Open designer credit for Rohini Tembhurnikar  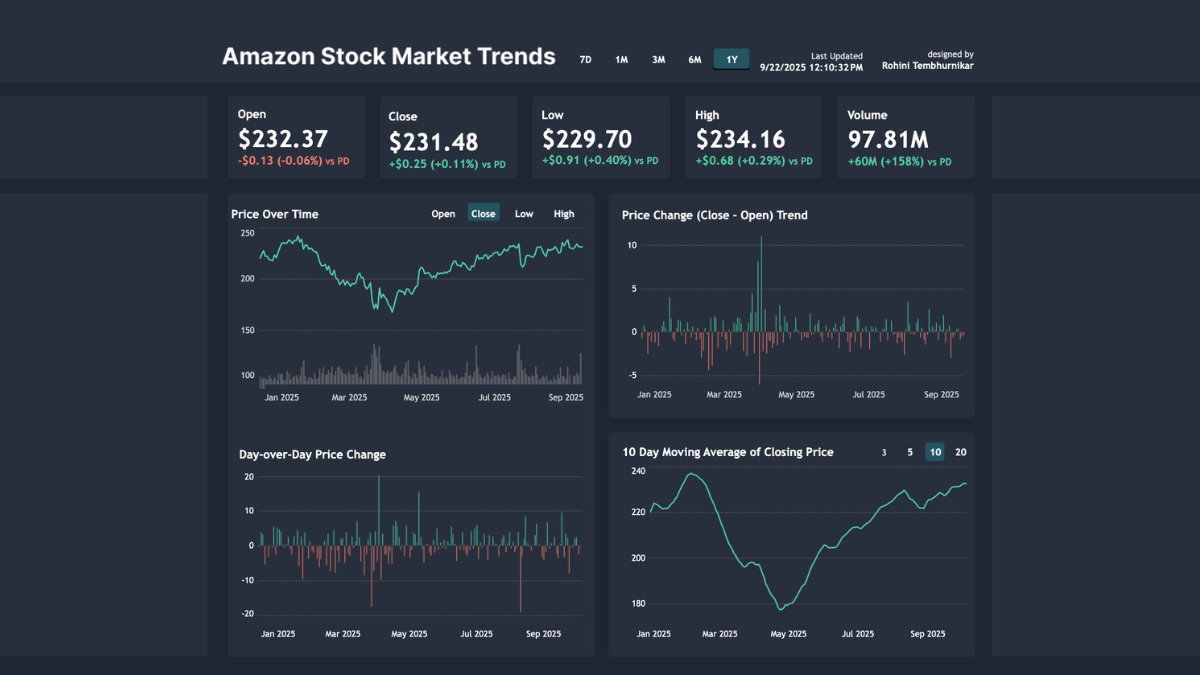pyautogui.click(x=925, y=60)
